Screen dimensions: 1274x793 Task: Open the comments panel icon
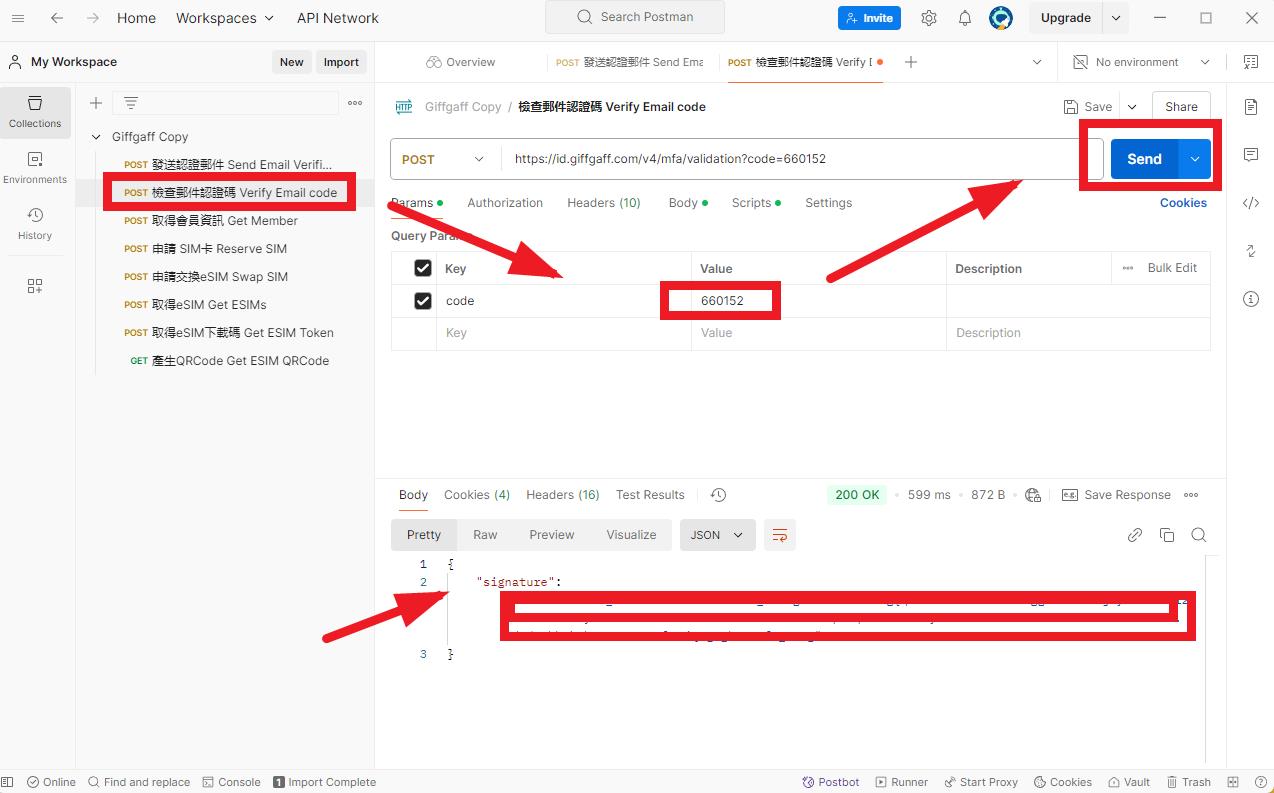click(x=1251, y=155)
